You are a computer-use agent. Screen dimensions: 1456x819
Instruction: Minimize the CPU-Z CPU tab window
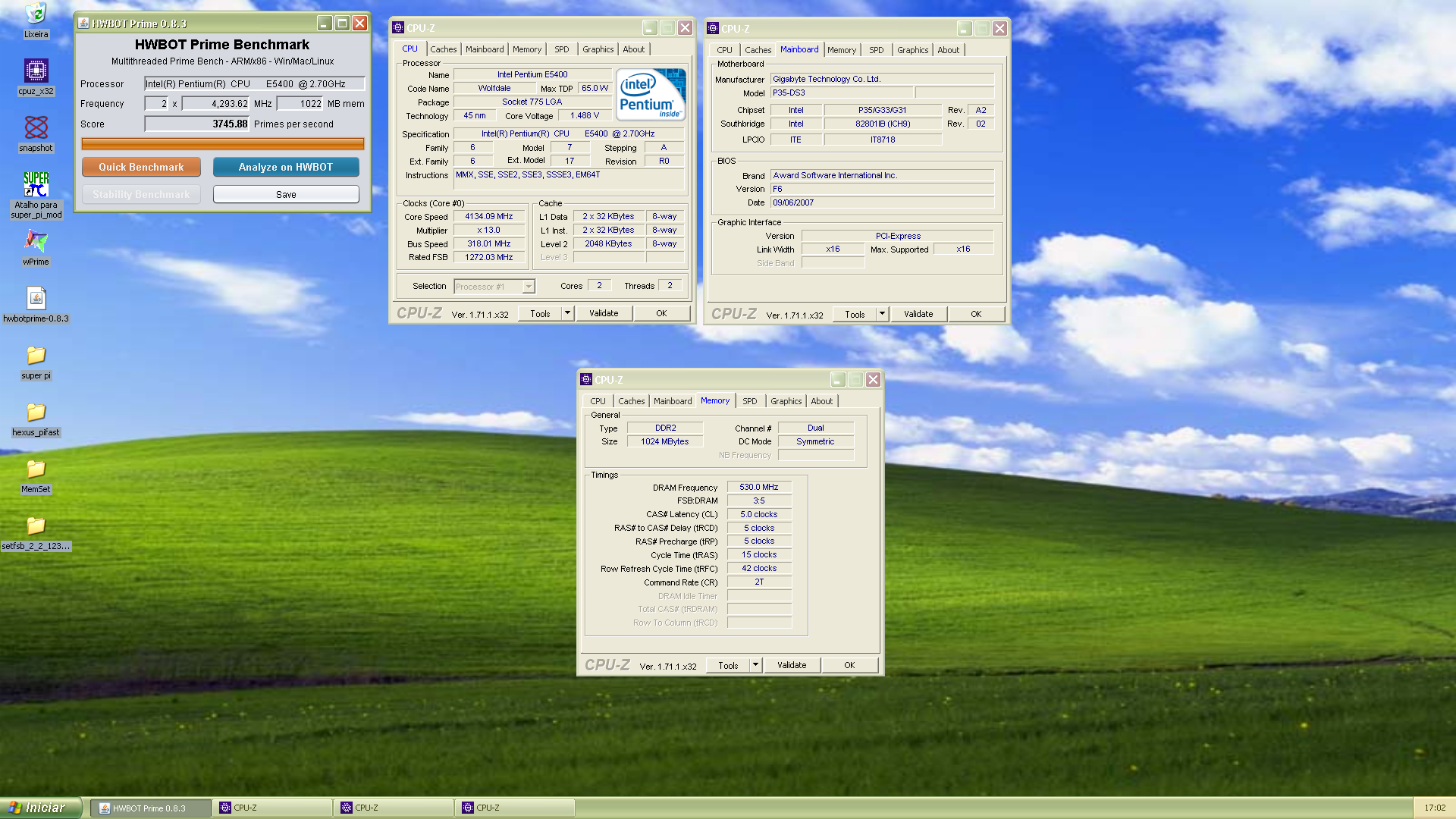pos(649,28)
